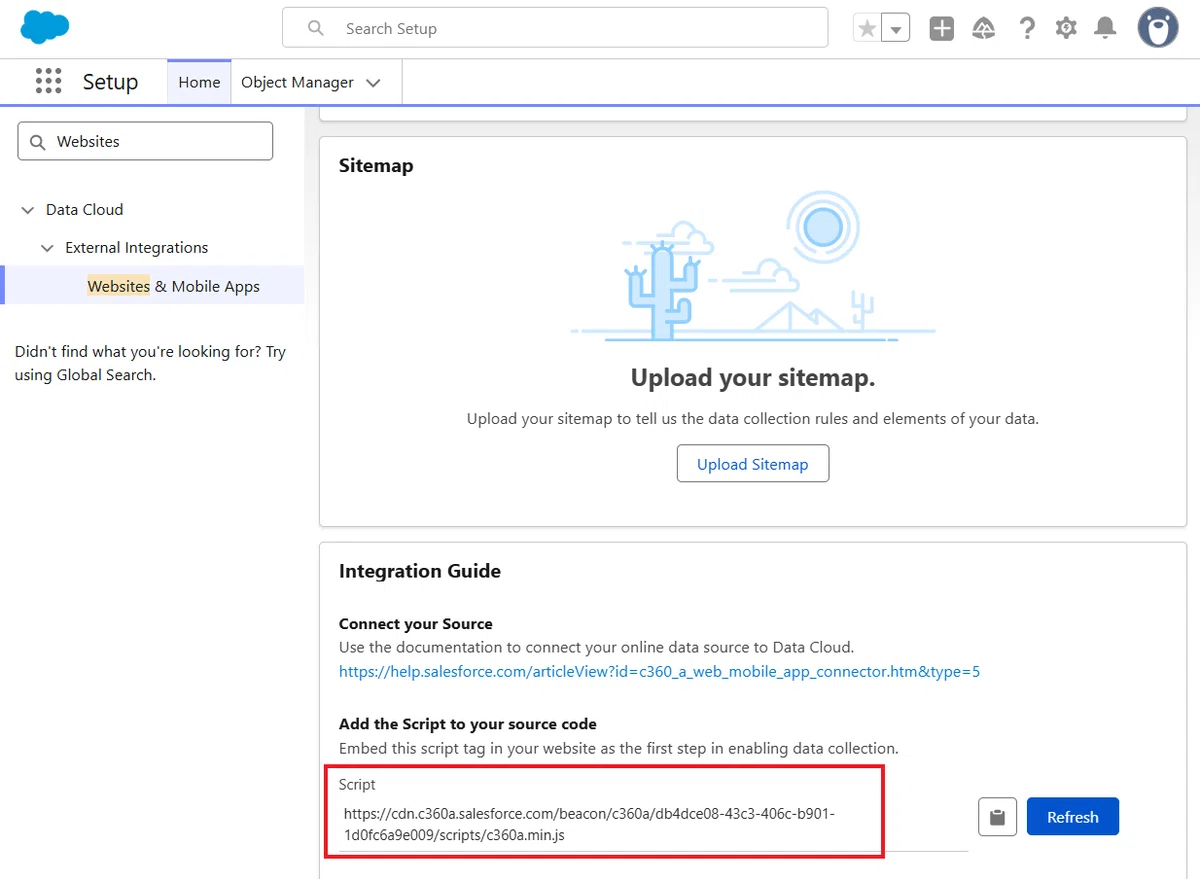Click the Refresh button
Screen dimensions: 1200x879
pos(1073,817)
